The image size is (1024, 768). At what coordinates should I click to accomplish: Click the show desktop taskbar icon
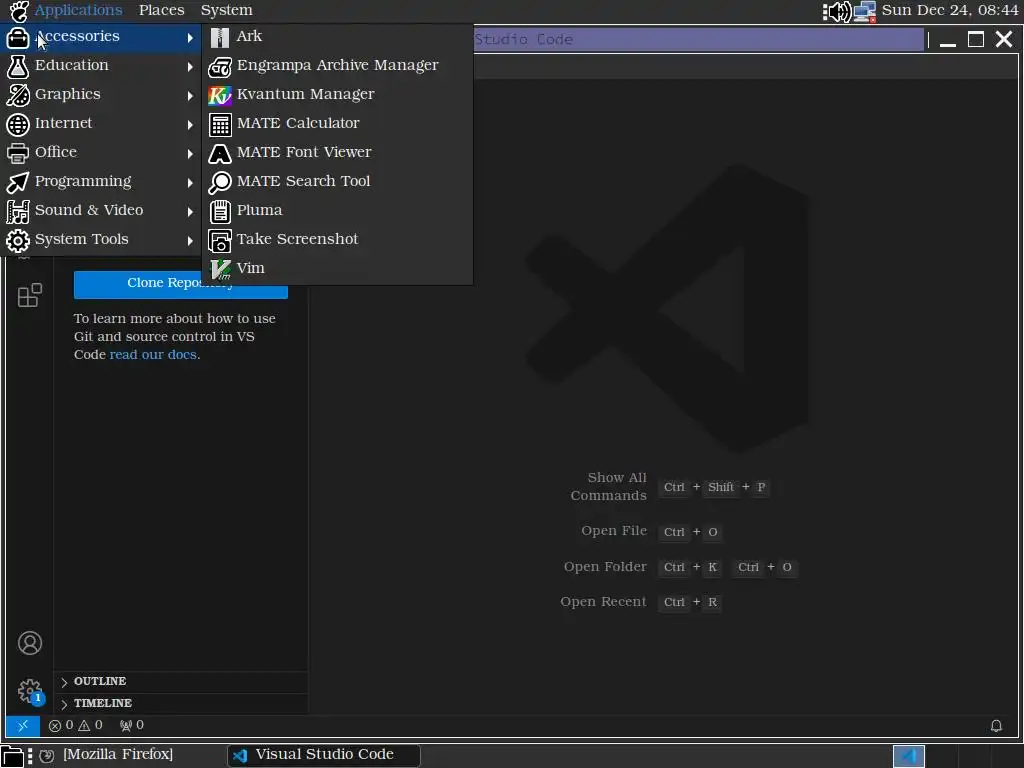click(12, 756)
